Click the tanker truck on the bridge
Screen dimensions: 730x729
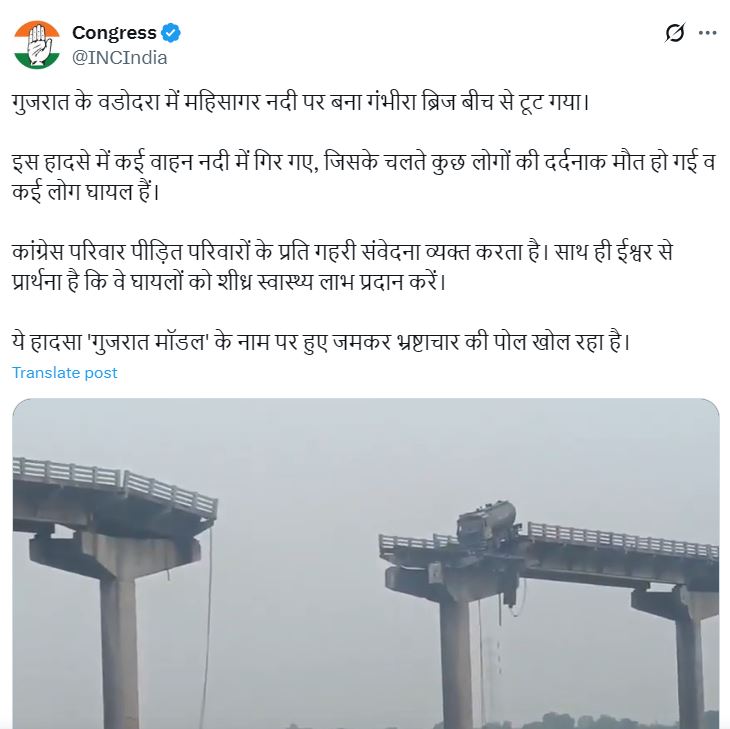(487, 523)
